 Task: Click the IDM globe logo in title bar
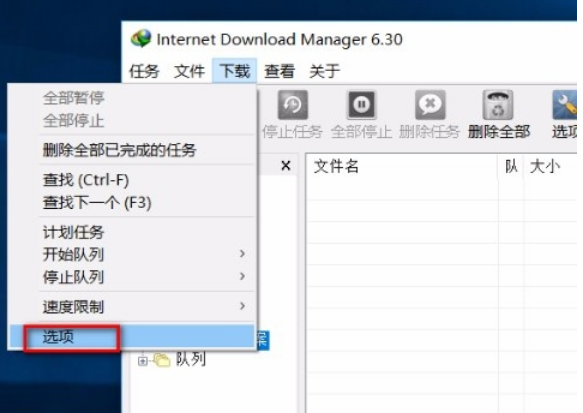coord(141,39)
